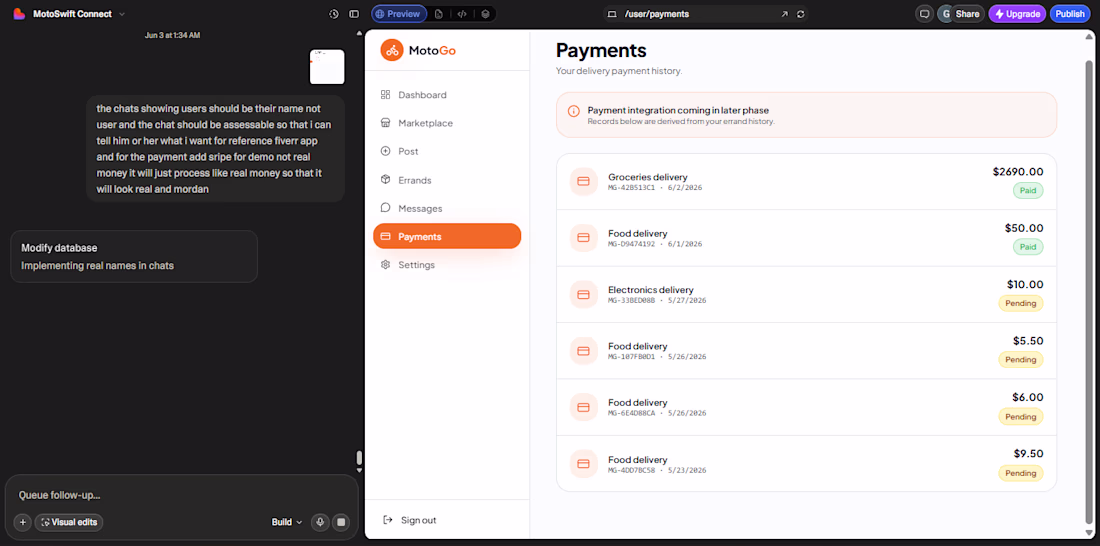This screenshot has width=1100, height=546.
Task: Stop generation with the square button
Action: pos(341,522)
